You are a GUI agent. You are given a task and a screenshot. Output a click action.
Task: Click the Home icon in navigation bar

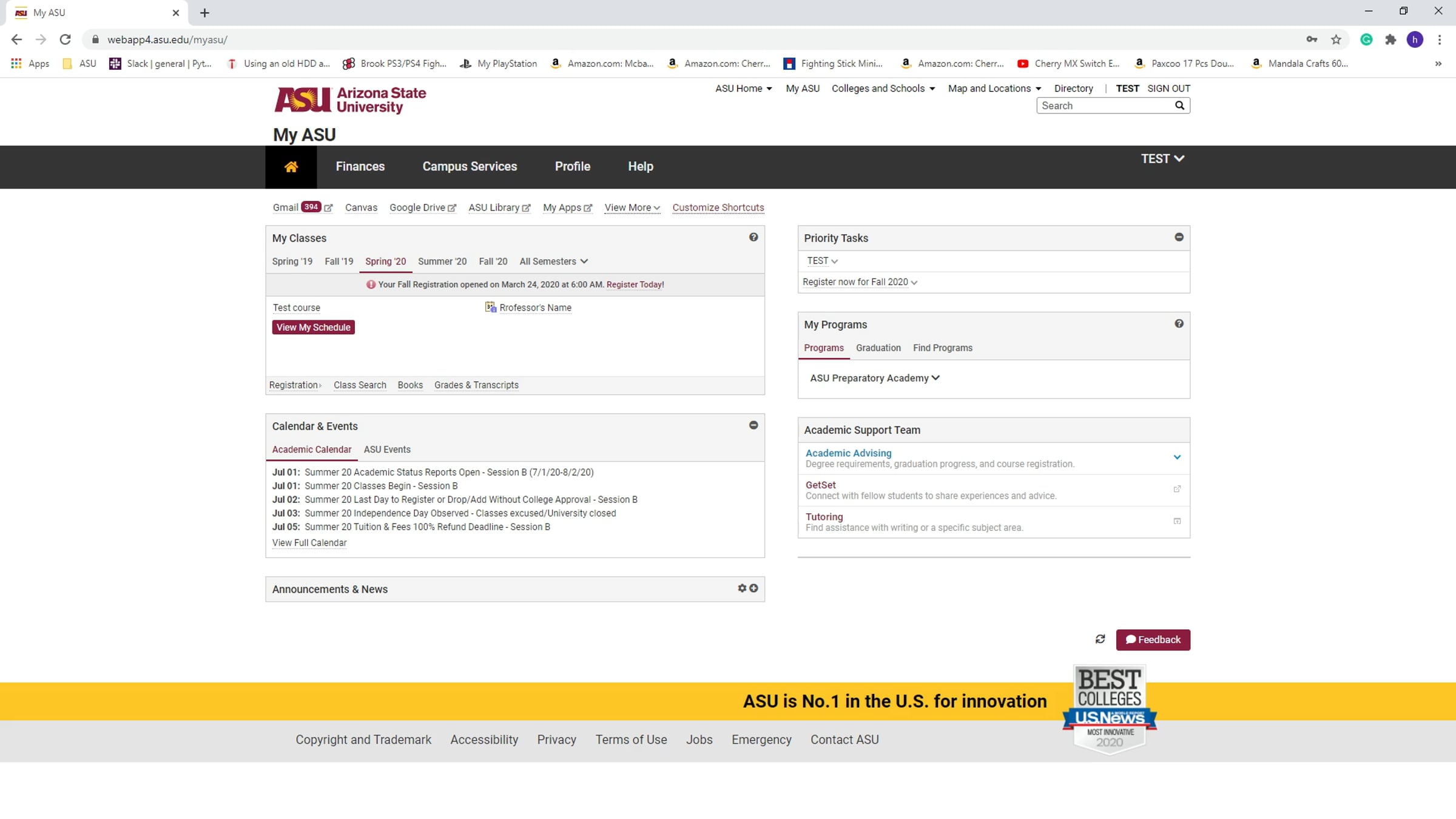coord(291,167)
